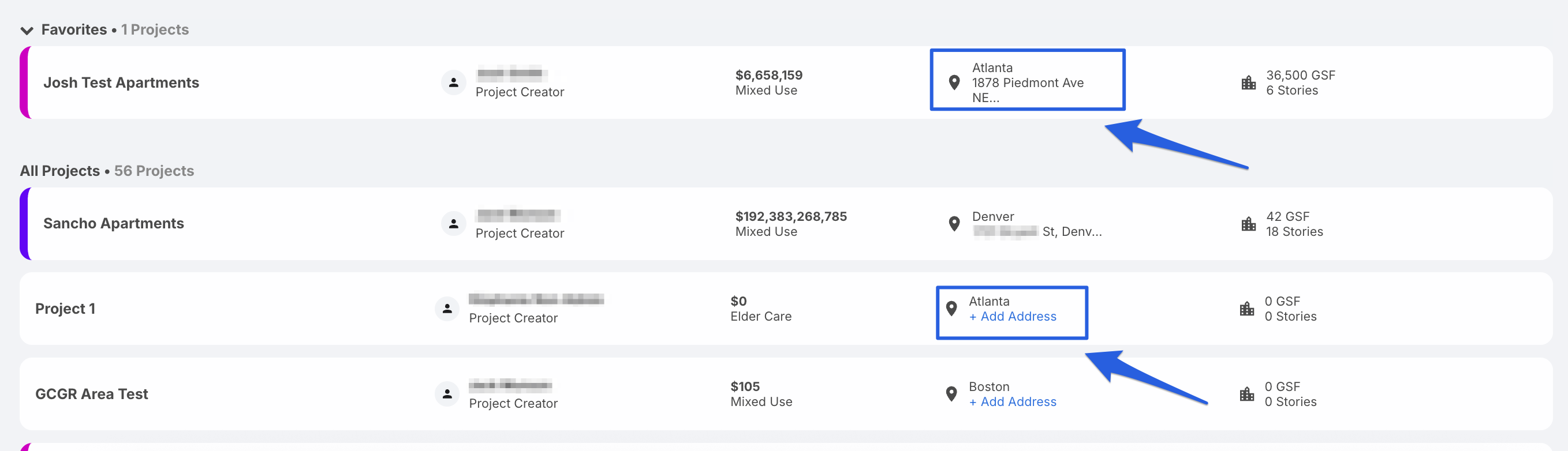Click the GCGR Area Test creator avatar icon
Image resolution: width=1568 pixels, height=451 pixels.
[x=447, y=394]
